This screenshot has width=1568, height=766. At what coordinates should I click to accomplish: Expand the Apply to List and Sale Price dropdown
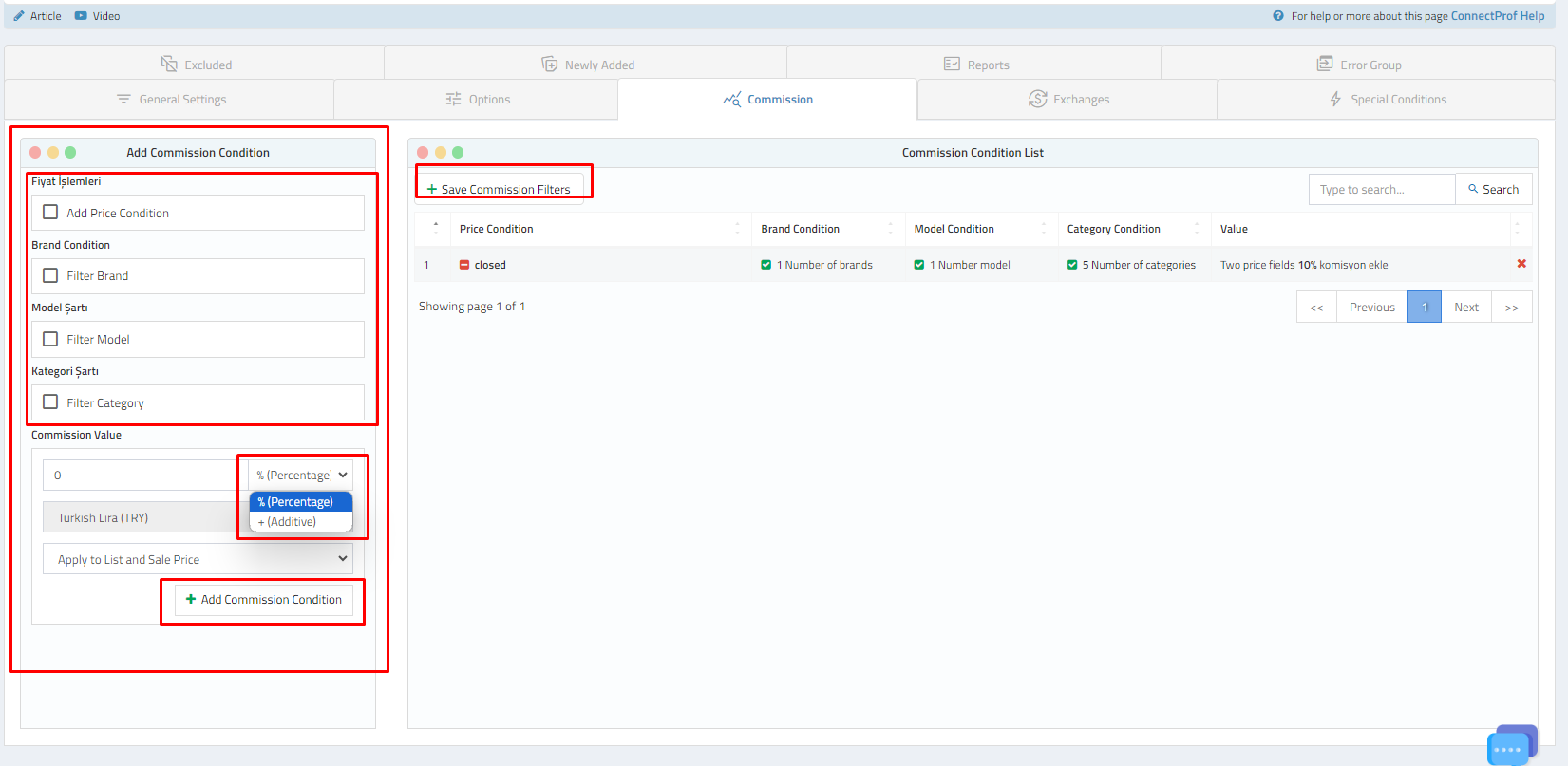tap(198, 559)
